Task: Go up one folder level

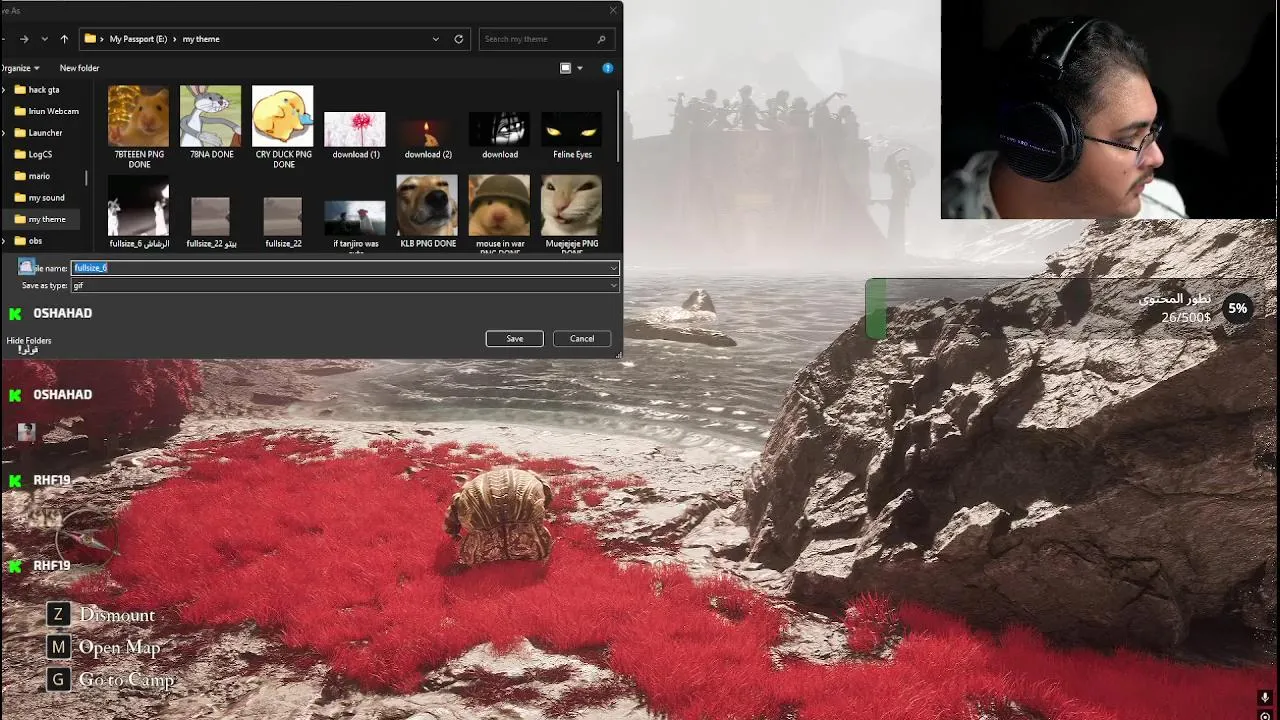Action: (x=64, y=39)
